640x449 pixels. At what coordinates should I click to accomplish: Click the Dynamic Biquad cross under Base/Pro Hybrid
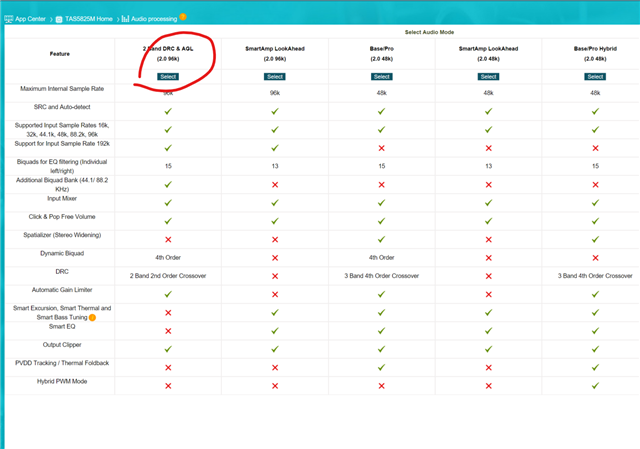tap(595, 258)
